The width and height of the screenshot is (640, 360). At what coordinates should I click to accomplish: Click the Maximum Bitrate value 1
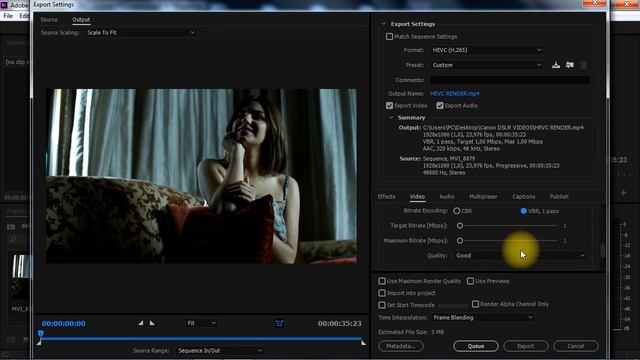click(565, 240)
